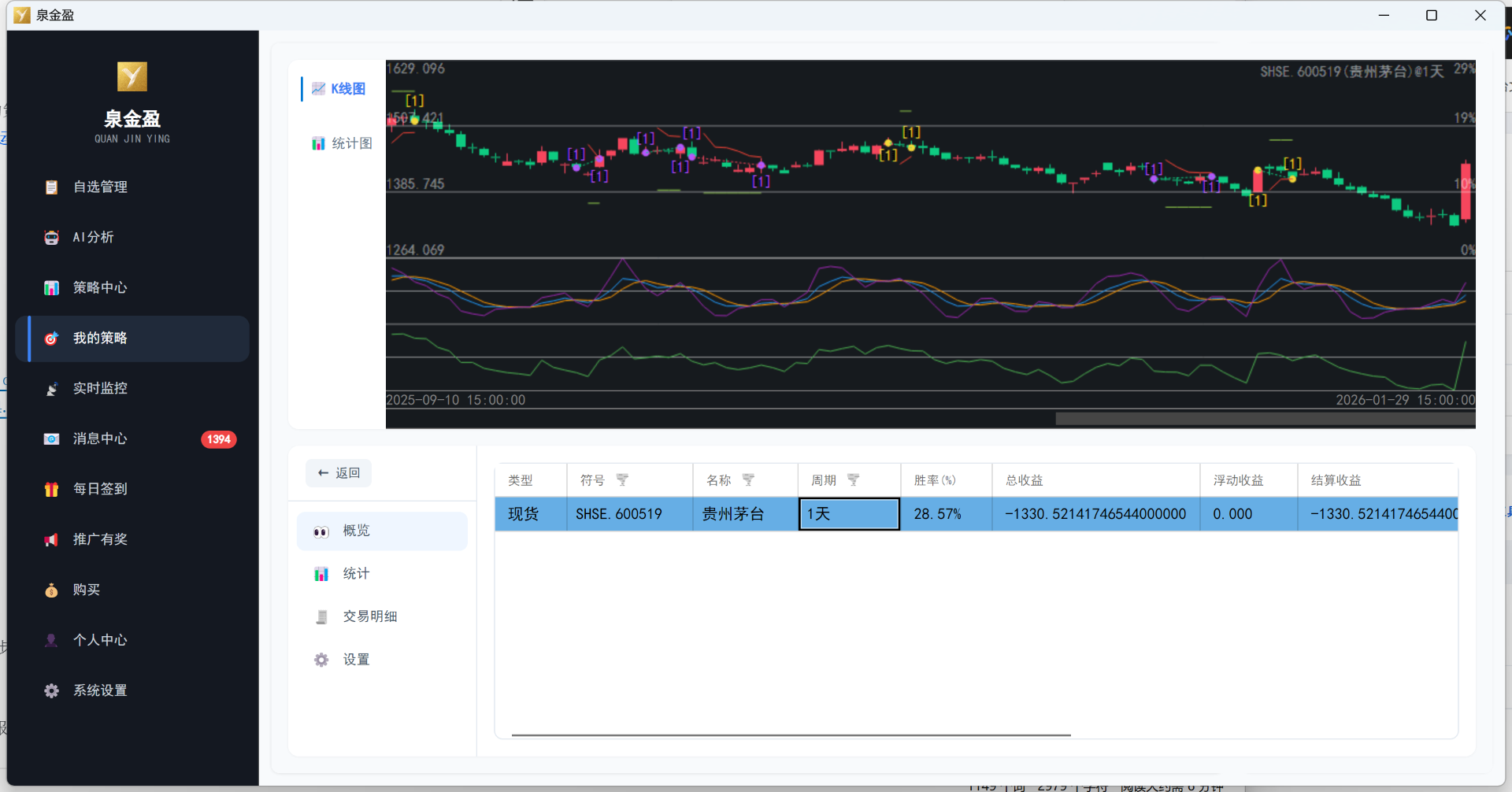
Task: Open the 消息中心 1394 unread badge
Action: (x=218, y=439)
